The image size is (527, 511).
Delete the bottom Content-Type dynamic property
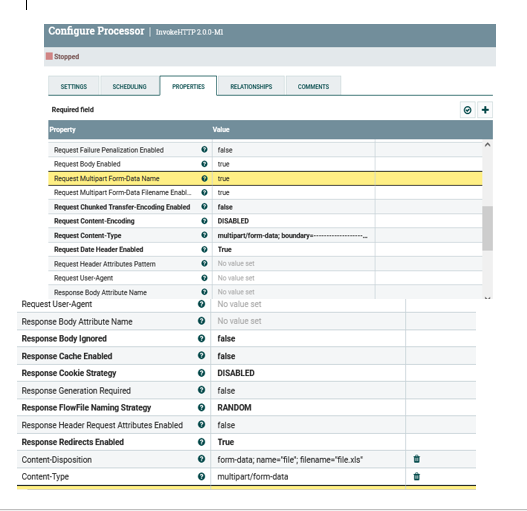(x=416, y=476)
